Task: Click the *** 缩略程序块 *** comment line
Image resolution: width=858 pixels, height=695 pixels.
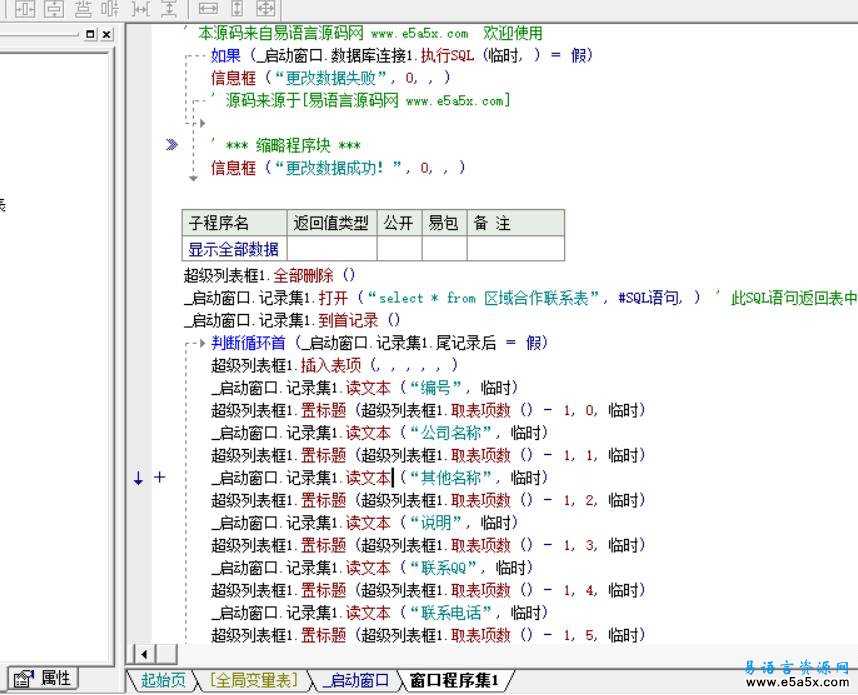Action: point(286,145)
